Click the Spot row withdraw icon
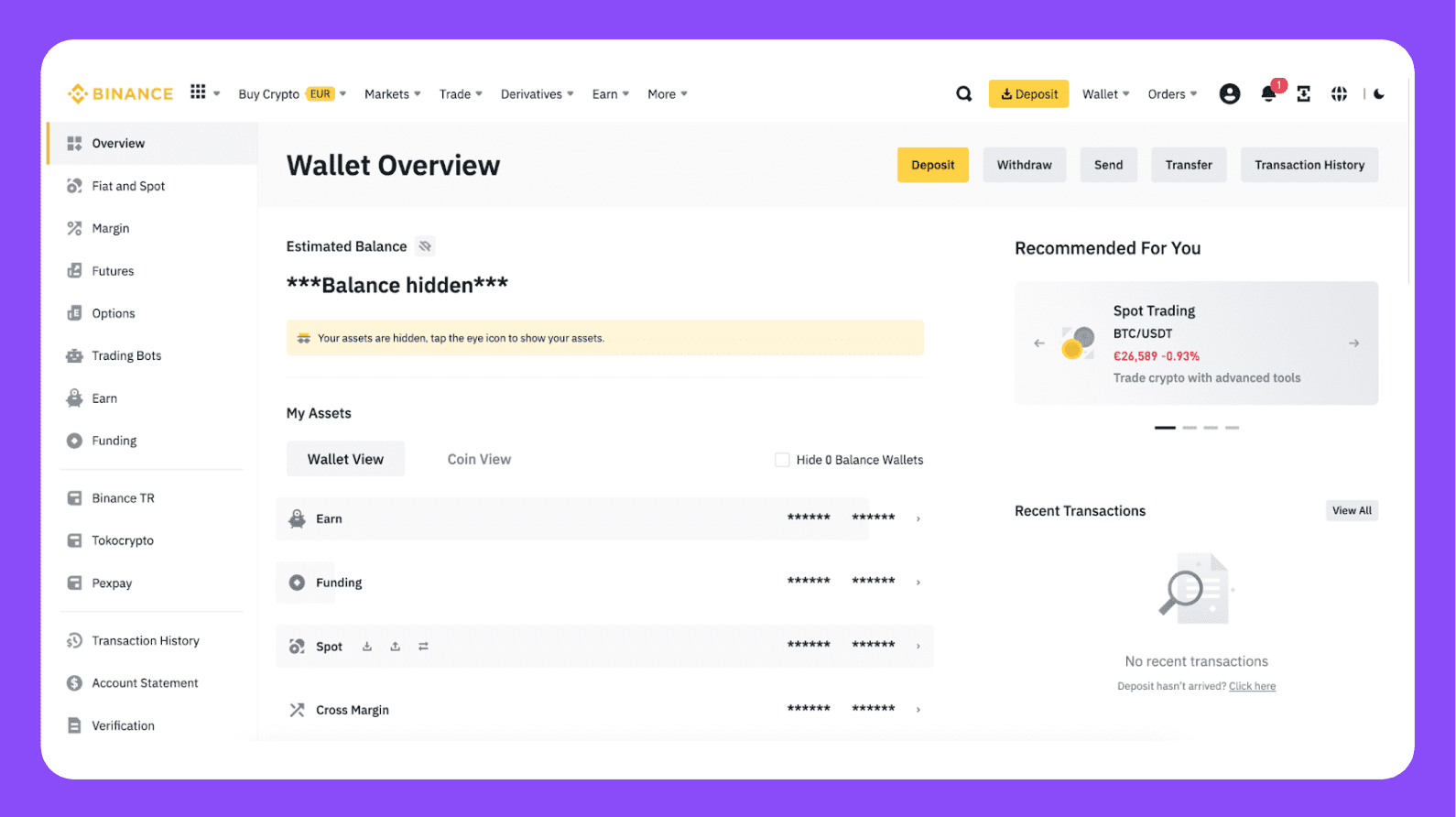This screenshot has width=1456, height=817. pyautogui.click(x=396, y=647)
